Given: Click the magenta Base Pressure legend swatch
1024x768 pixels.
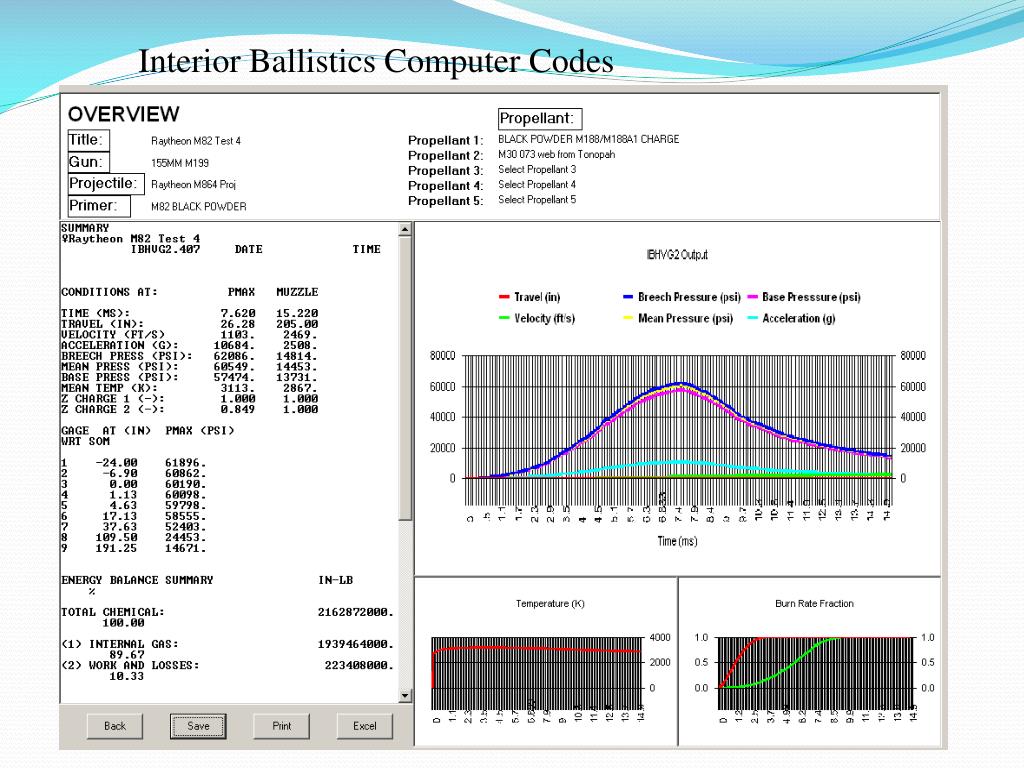Looking at the screenshot, I should pyautogui.click(x=752, y=297).
